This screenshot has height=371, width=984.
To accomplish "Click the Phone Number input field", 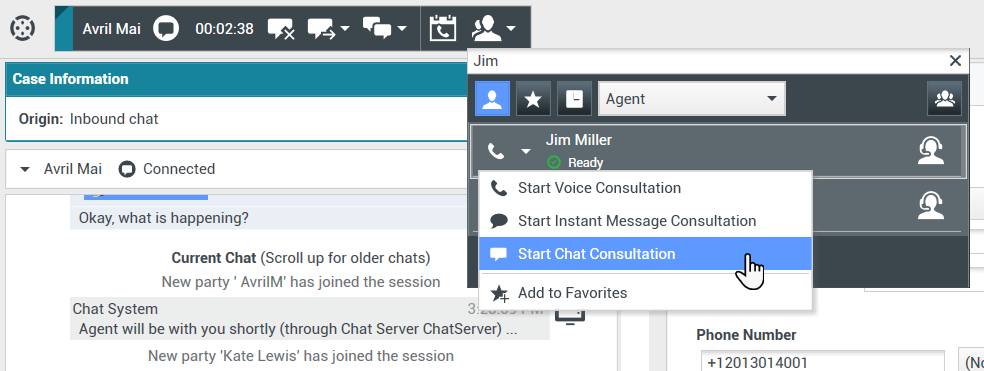I will [x=822, y=362].
